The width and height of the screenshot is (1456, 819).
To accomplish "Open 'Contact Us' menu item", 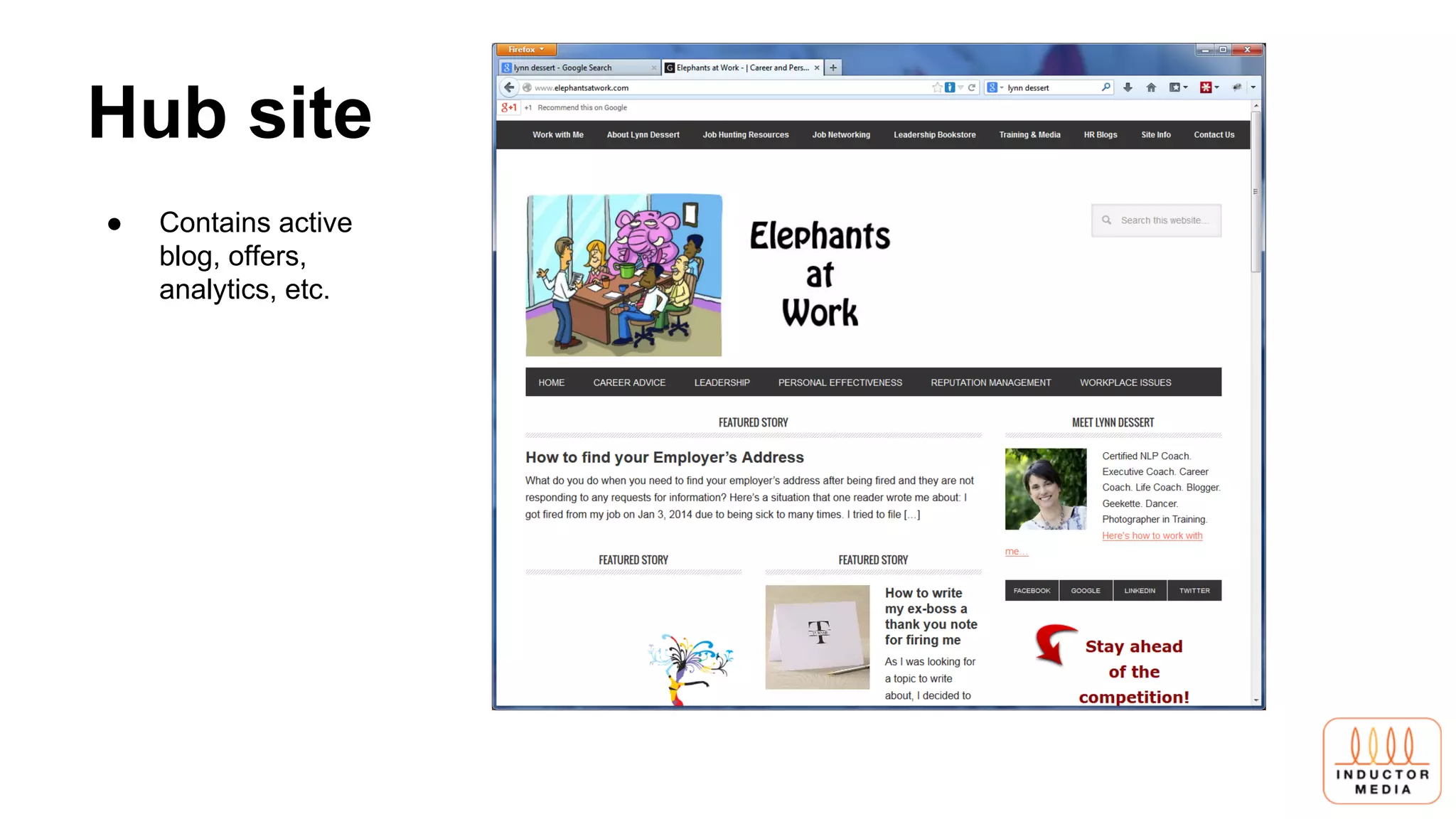I will 1214,135.
